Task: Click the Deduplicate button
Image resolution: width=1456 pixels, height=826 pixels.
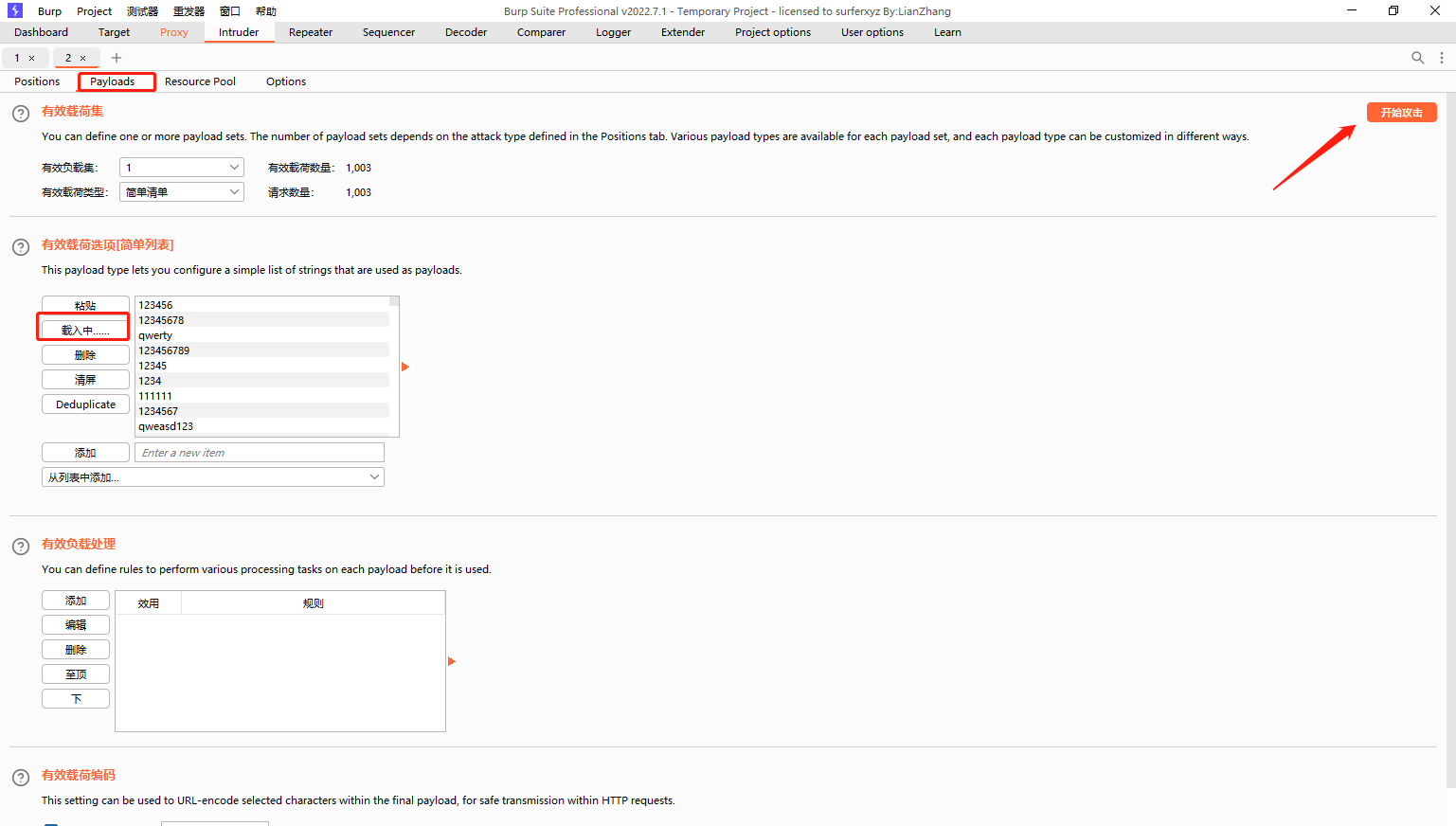Action: coord(85,404)
